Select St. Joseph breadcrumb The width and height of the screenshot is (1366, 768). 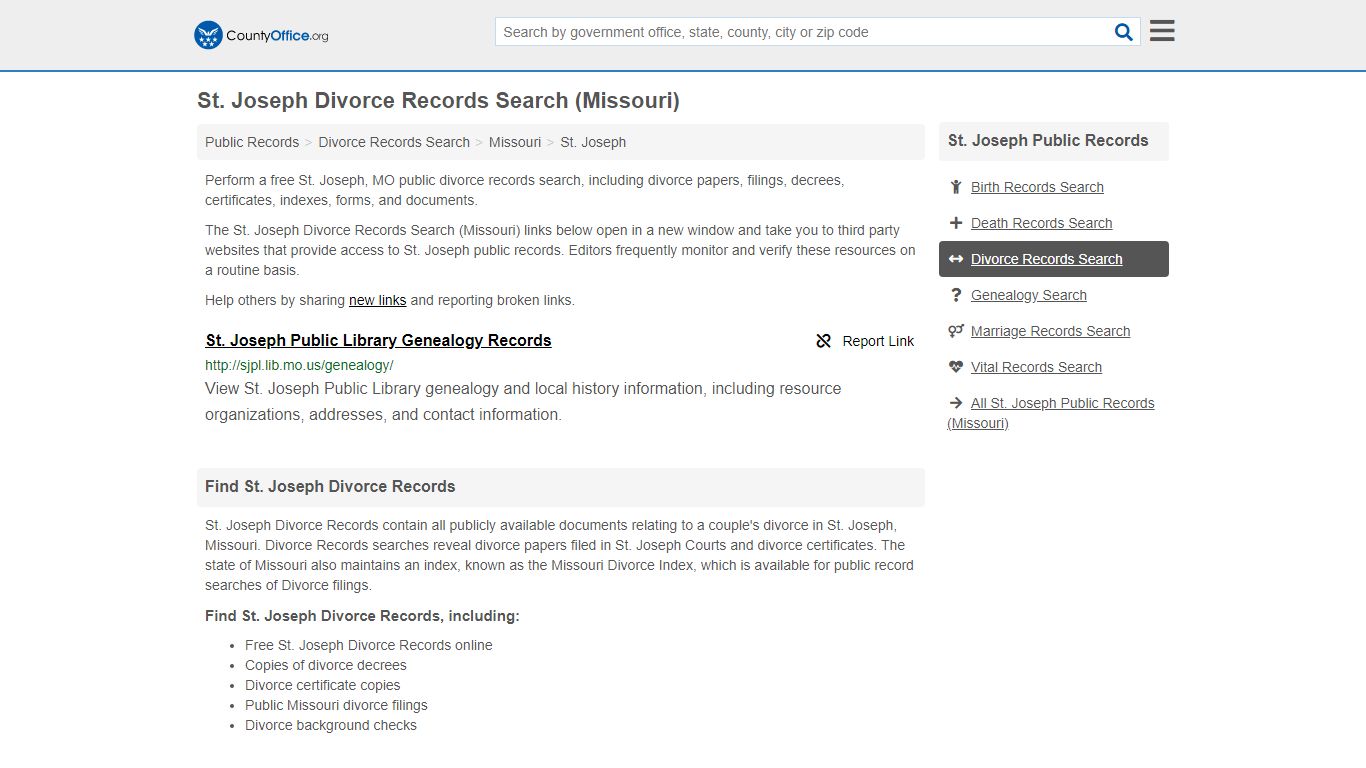click(x=593, y=142)
